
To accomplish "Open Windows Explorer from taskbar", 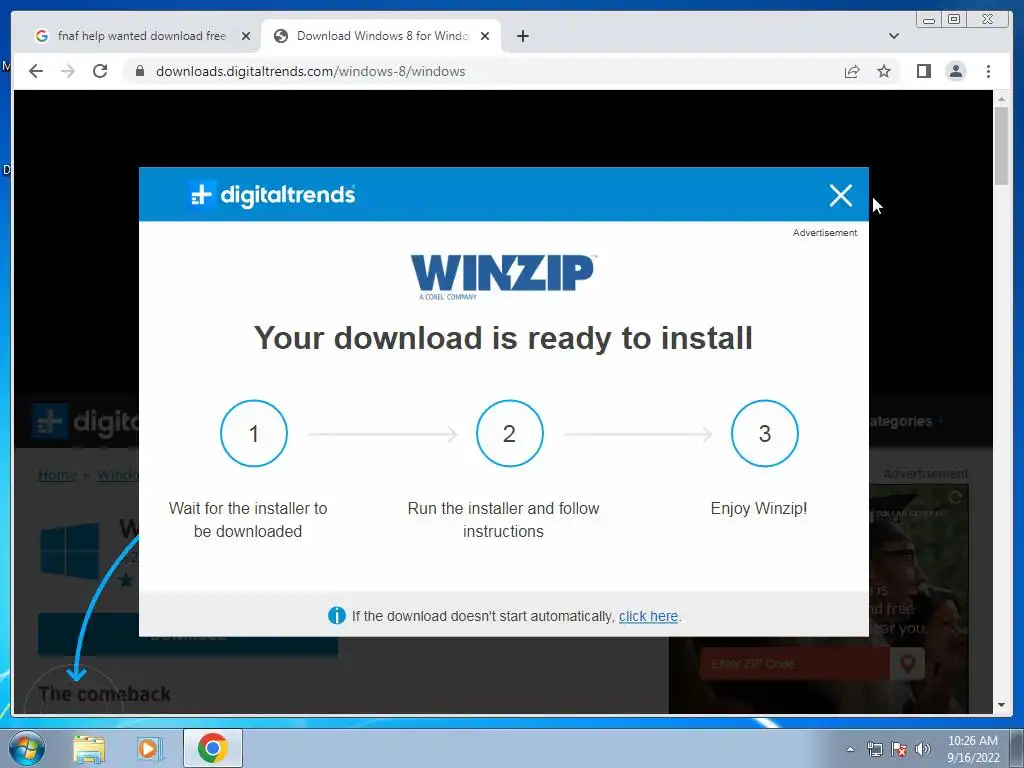I will 89,748.
